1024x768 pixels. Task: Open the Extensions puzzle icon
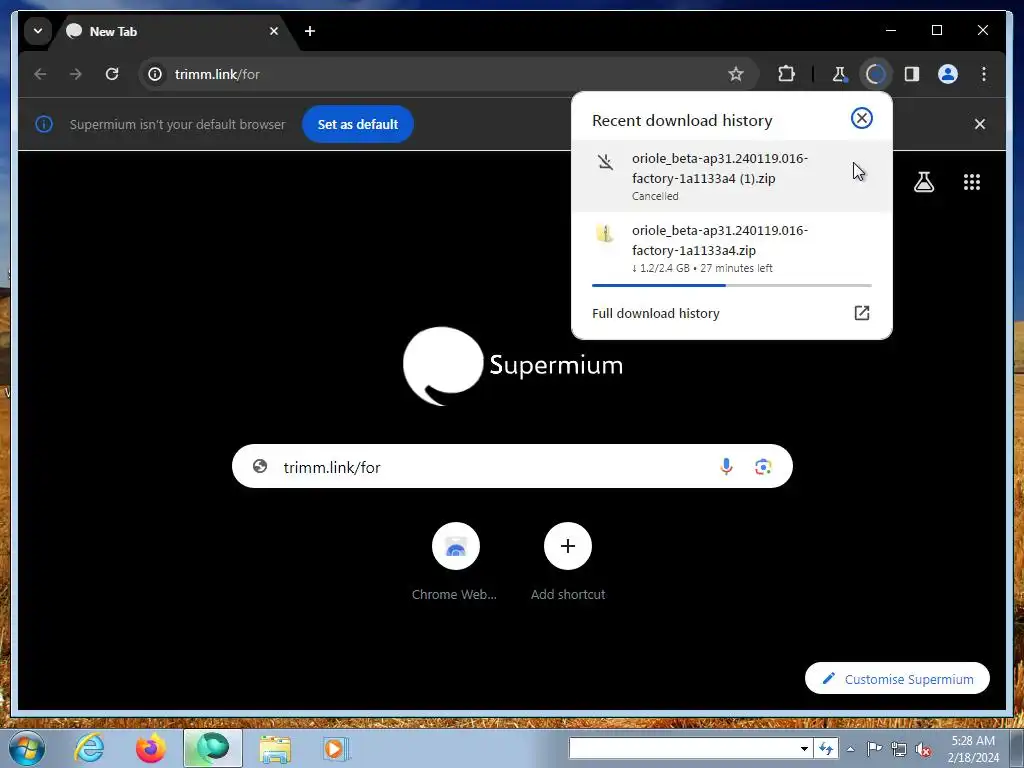[786, 74]
